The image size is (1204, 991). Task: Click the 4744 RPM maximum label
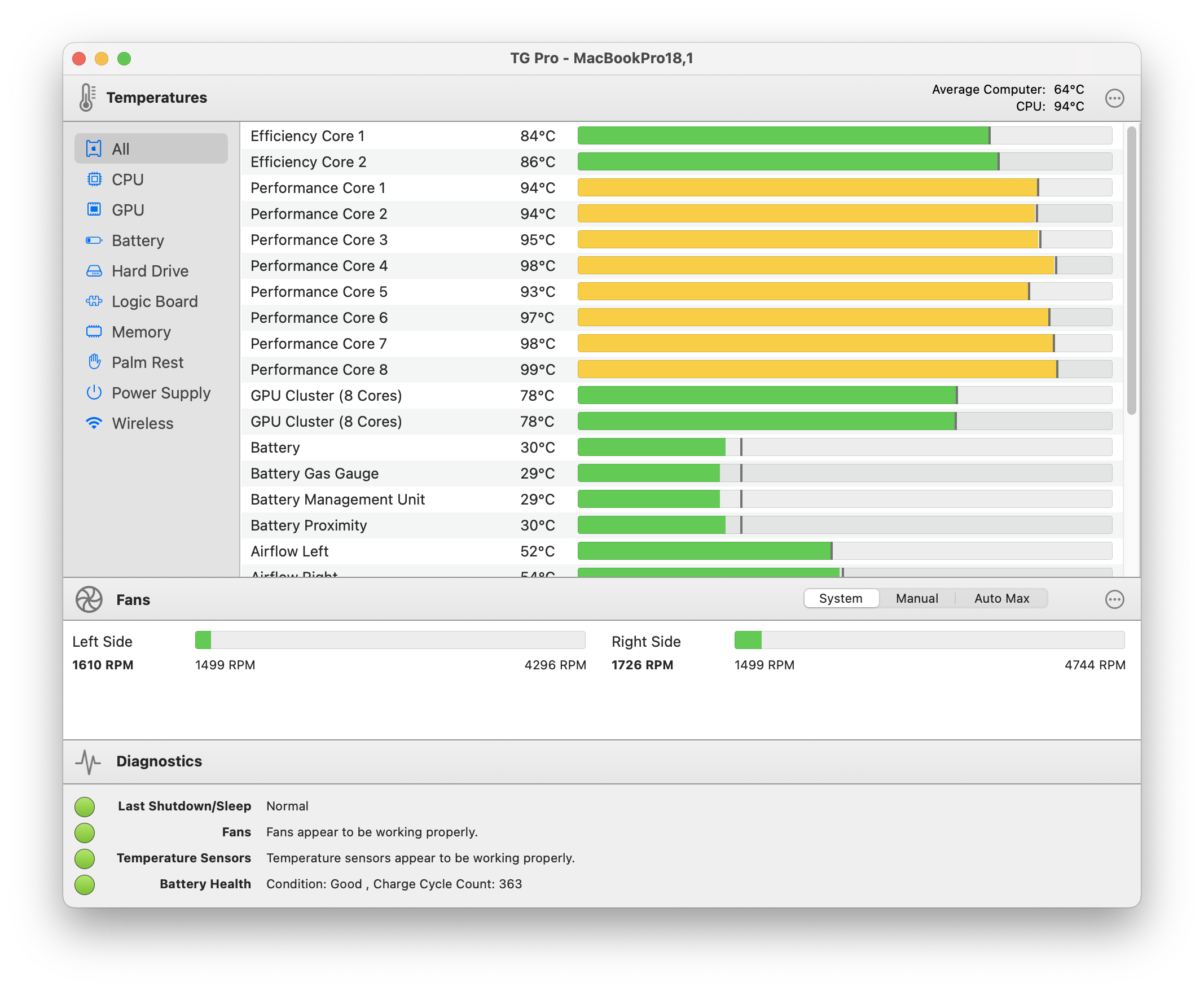point(1095,665)
